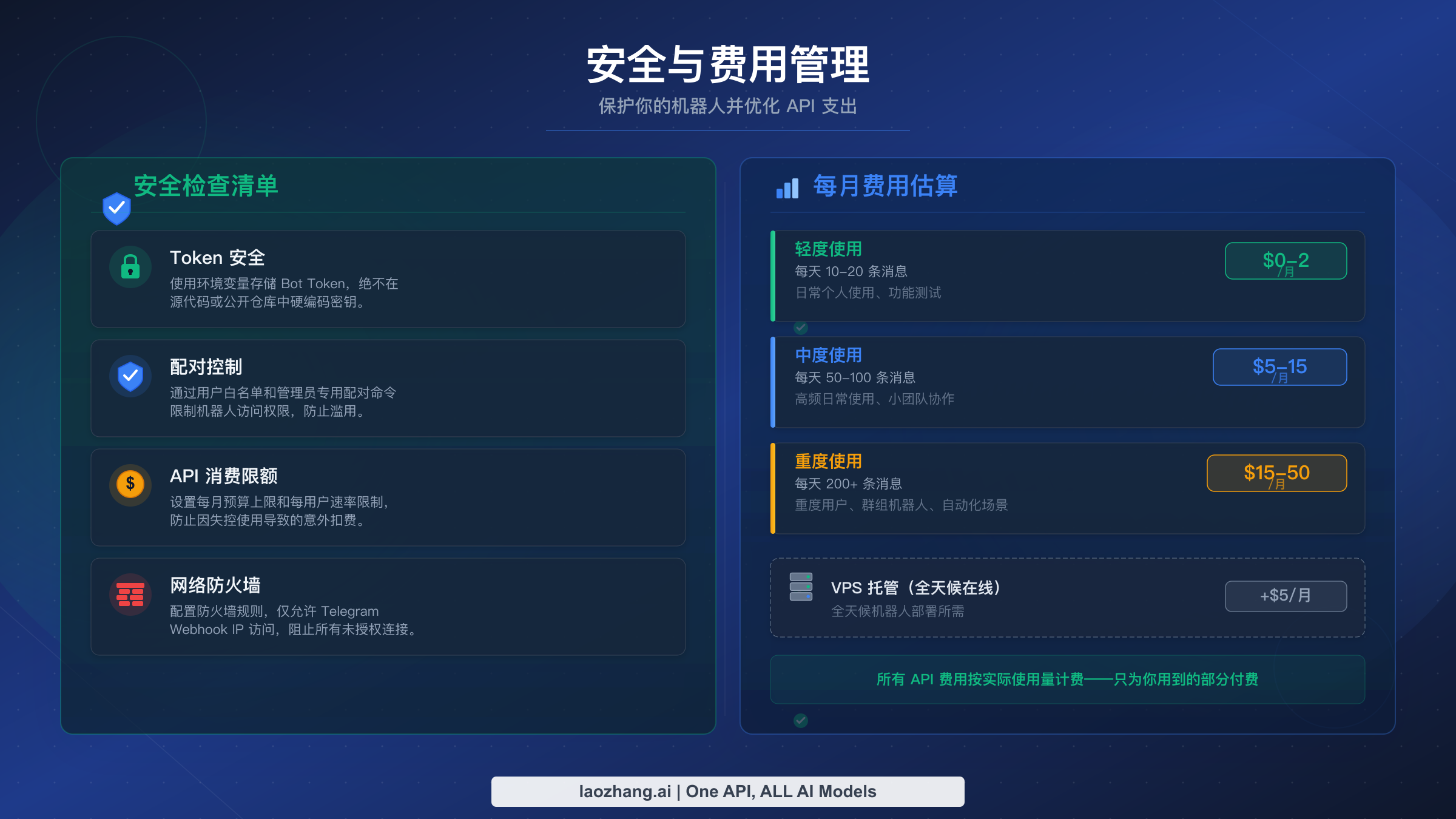Click the blue 配对控制 shield icon
Screen dimensions: 1456x819
pos(130,375)
